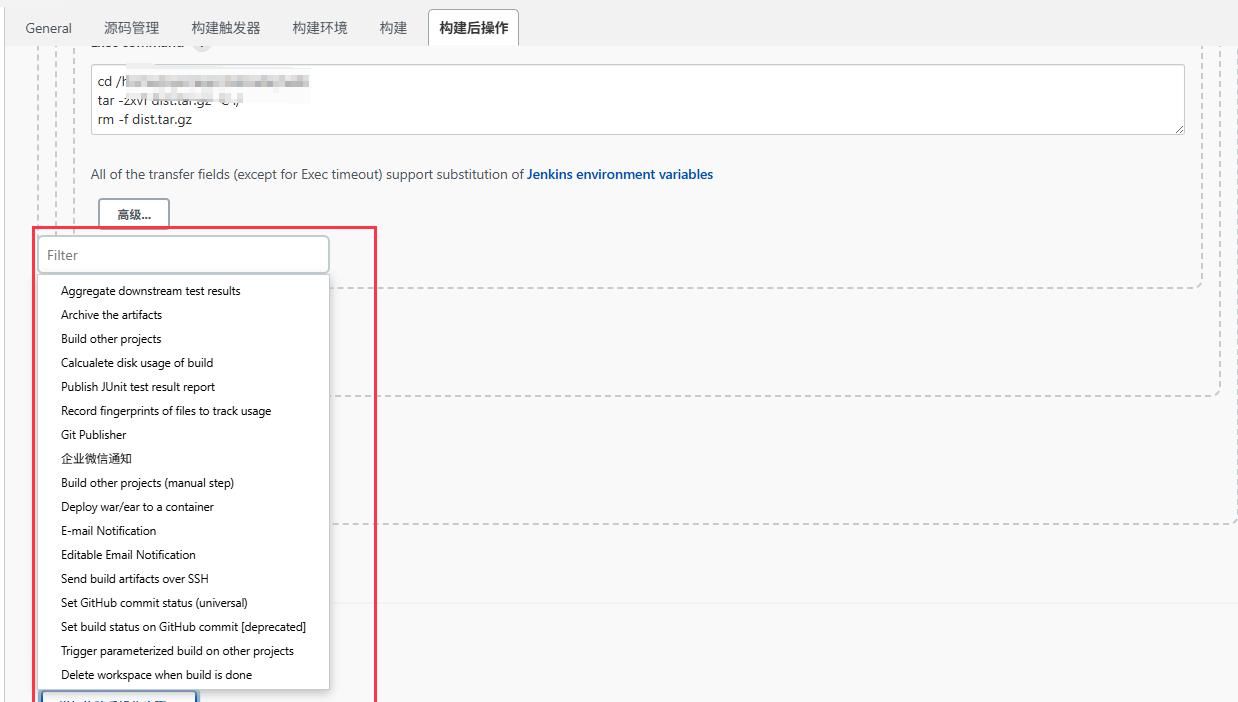The image size is (1238, 702).
Task: Open the 构建环境 tab
Action: point(319,28)
